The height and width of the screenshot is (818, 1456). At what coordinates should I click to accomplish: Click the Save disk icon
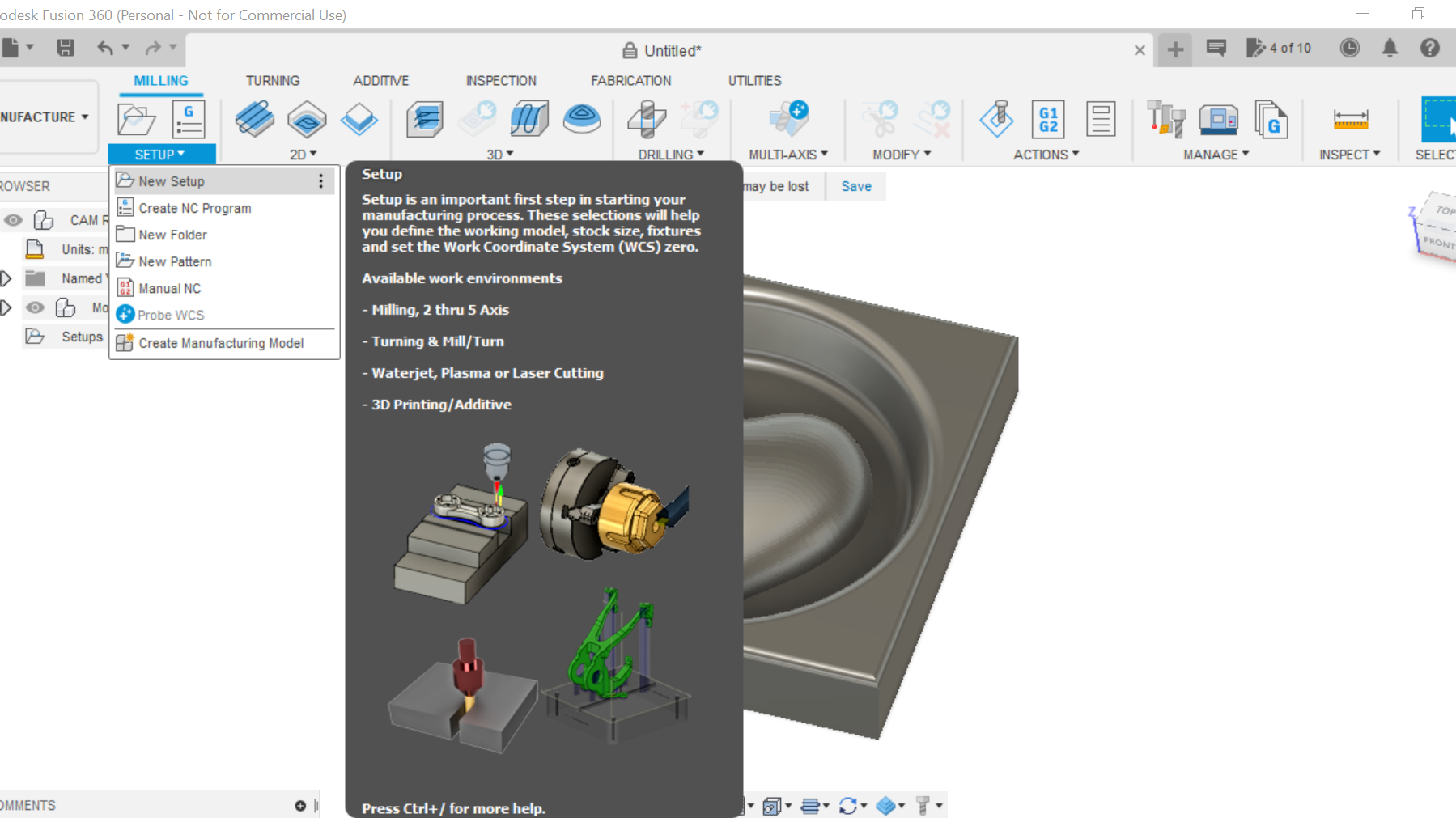[x=66, y=48]
